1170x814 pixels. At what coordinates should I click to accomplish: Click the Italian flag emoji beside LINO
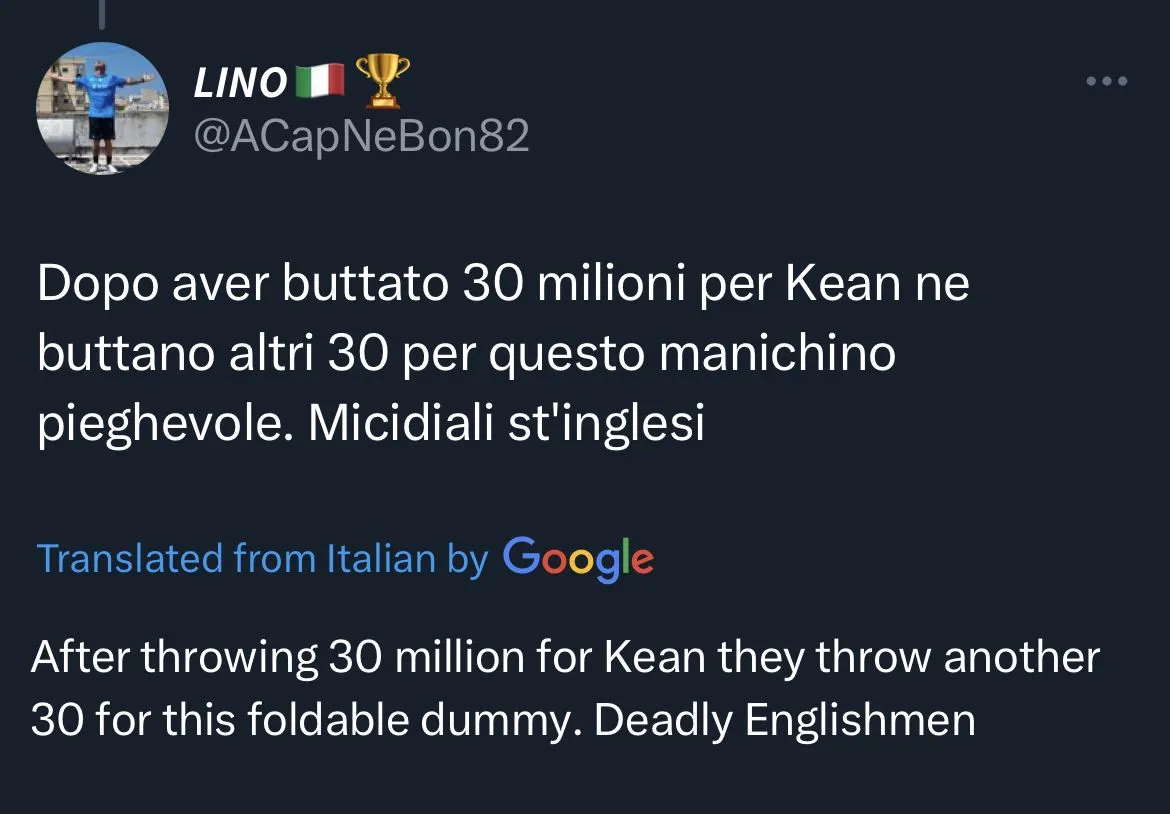320,80
